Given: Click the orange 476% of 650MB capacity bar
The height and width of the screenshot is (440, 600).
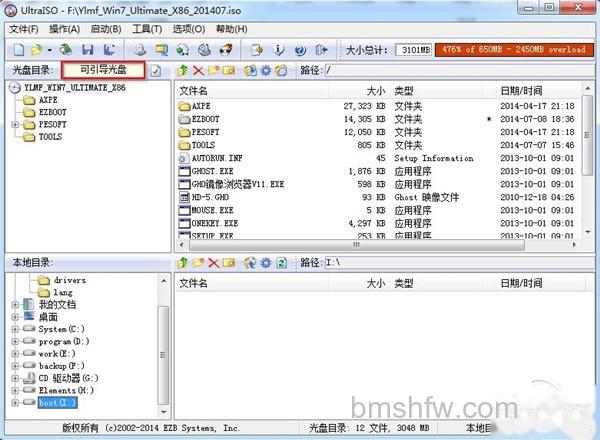Looking at the screenshot, I should coord(514,50).
